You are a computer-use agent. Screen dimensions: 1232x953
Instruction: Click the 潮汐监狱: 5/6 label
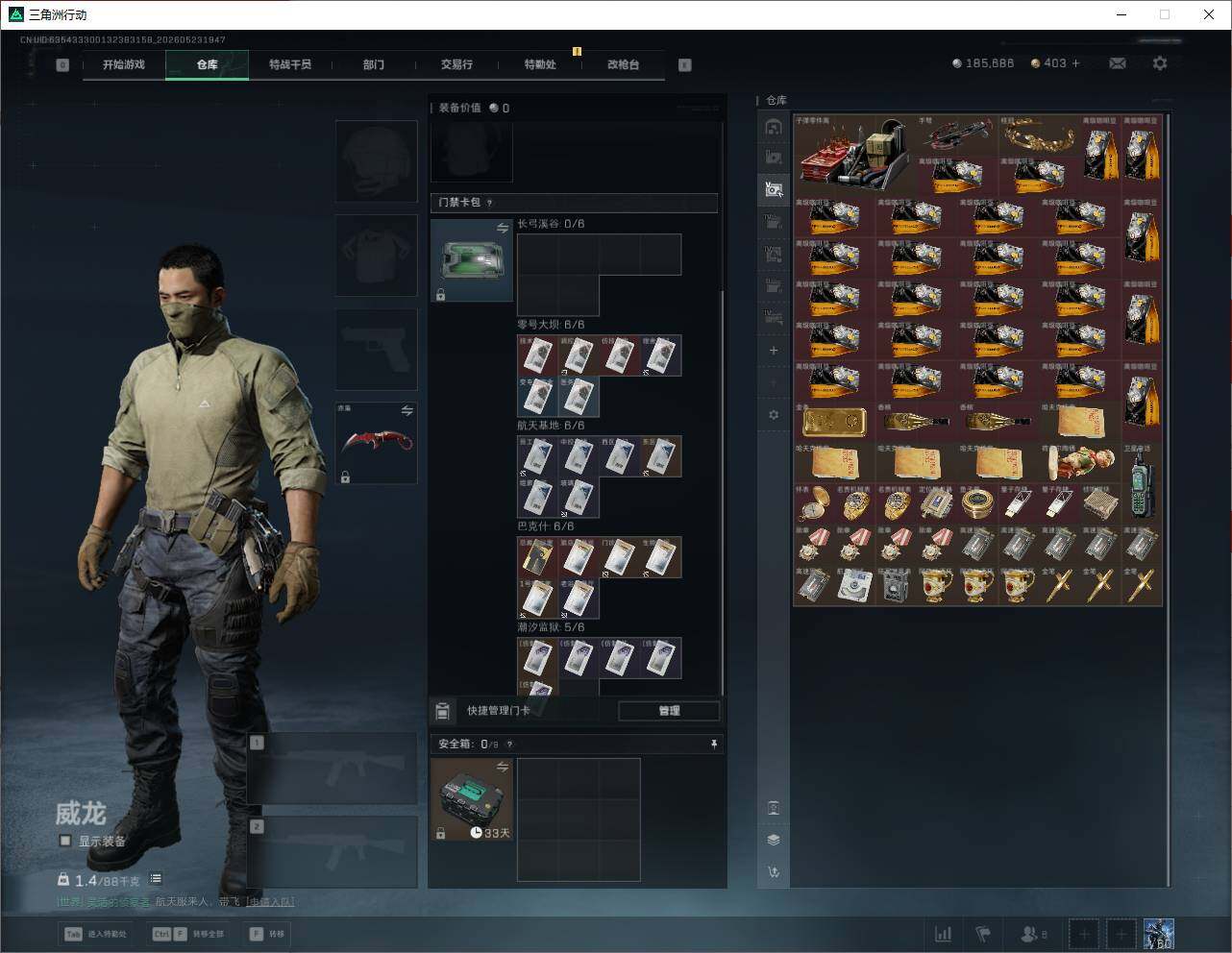point(551,627)
